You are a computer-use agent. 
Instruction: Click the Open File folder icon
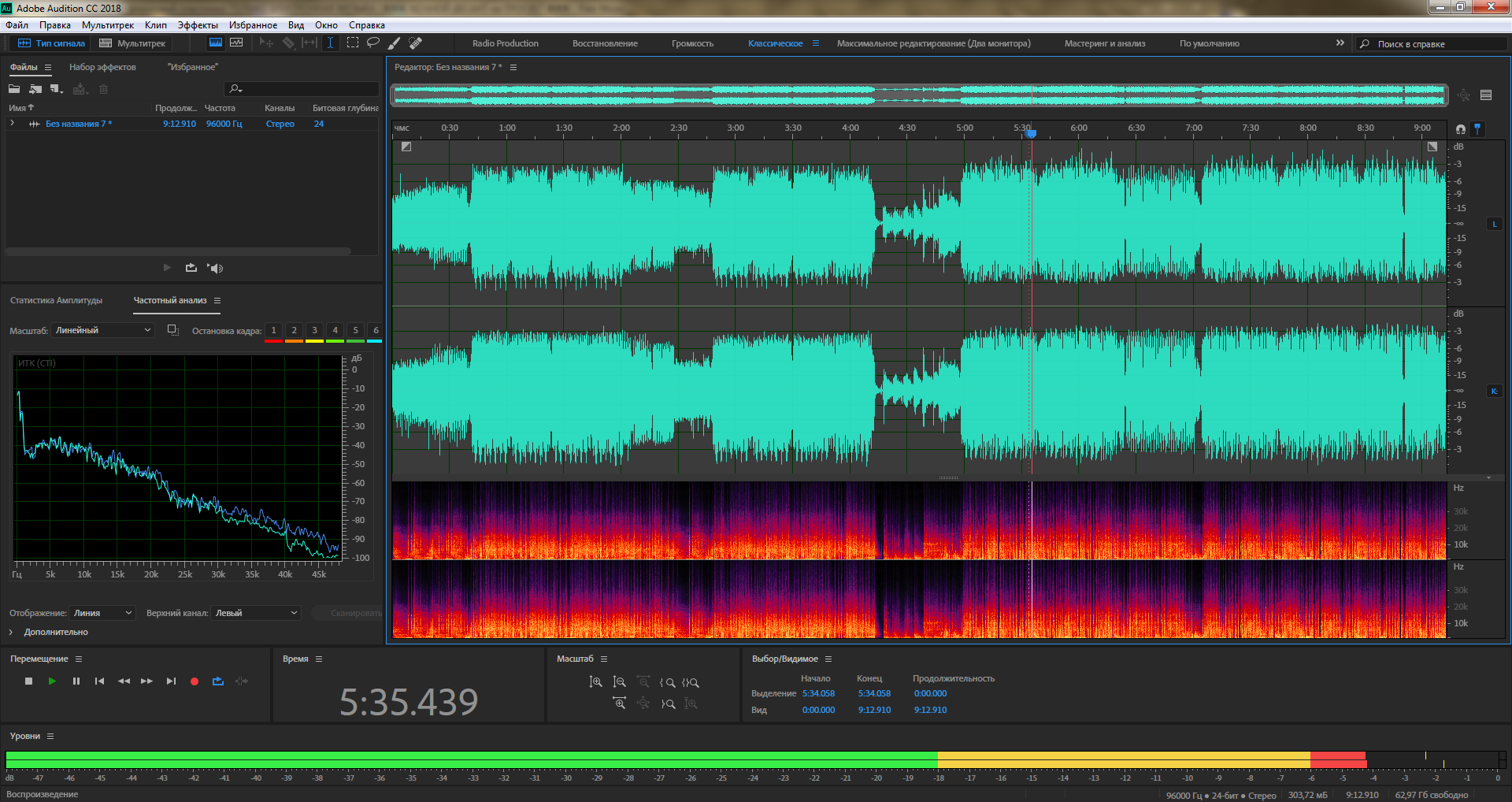coord(14,89)
